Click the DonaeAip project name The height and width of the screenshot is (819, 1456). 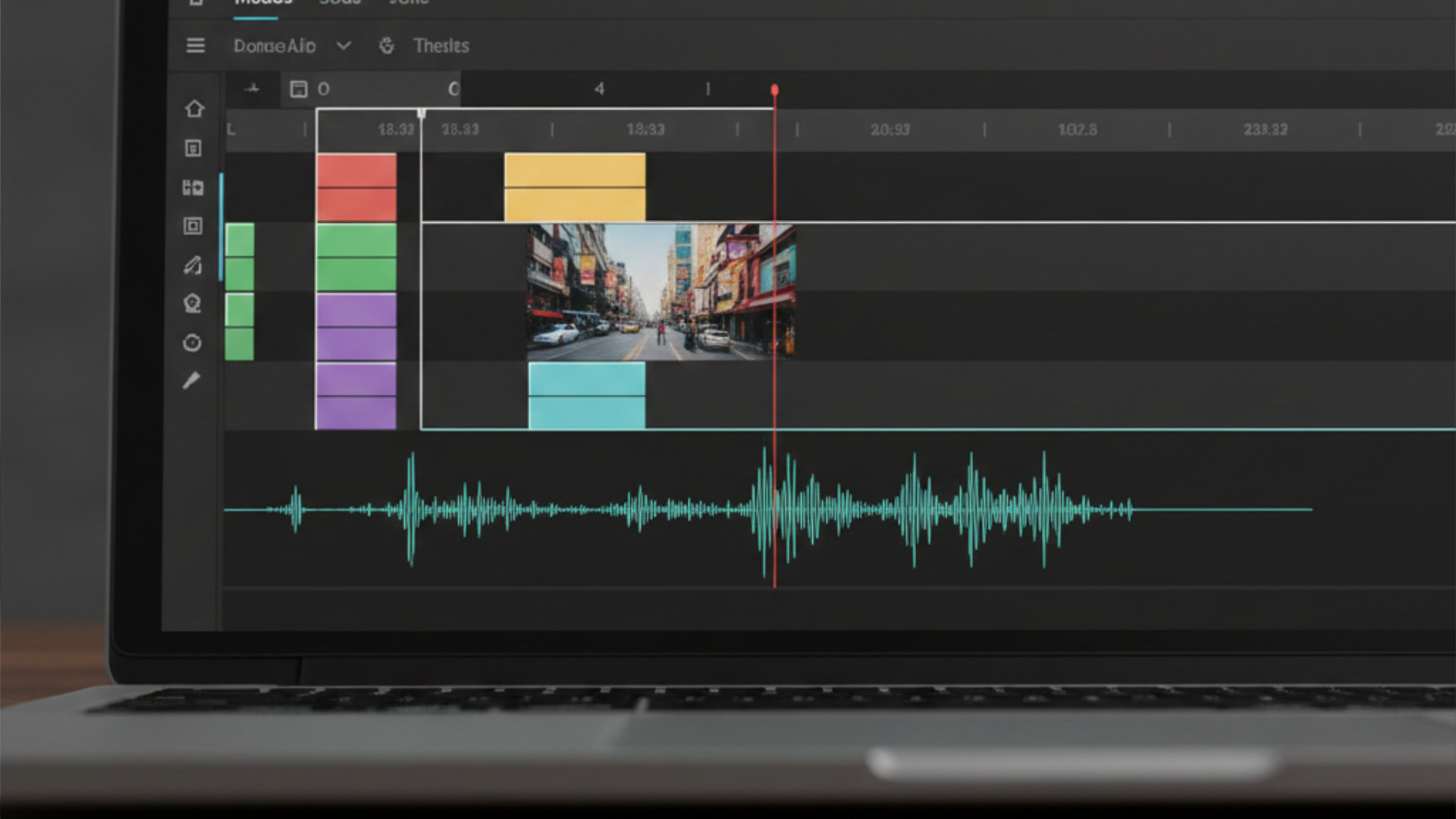click(274, 46)
